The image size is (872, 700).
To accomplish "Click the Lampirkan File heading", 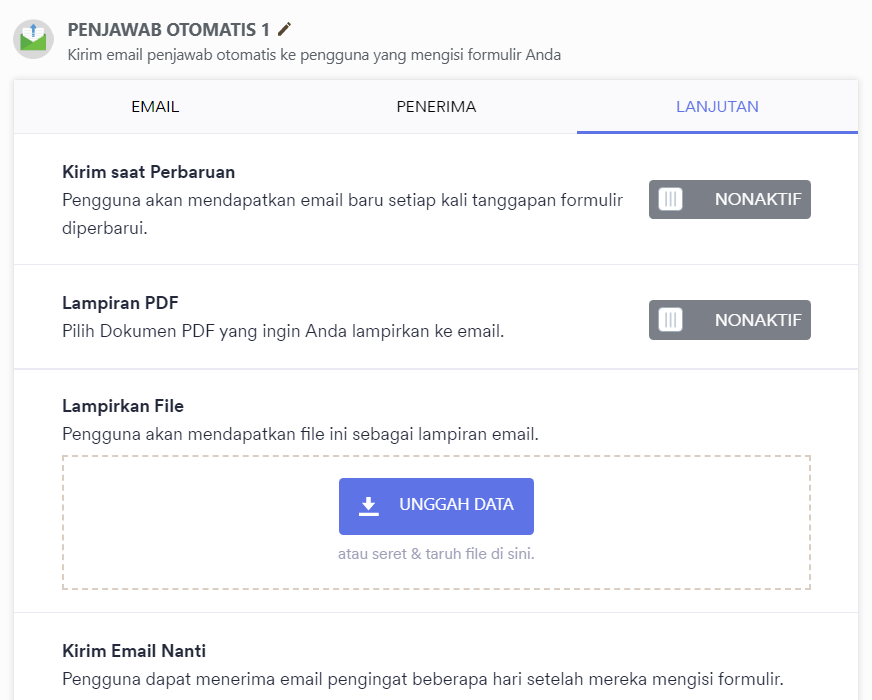I will coord(123,406).
